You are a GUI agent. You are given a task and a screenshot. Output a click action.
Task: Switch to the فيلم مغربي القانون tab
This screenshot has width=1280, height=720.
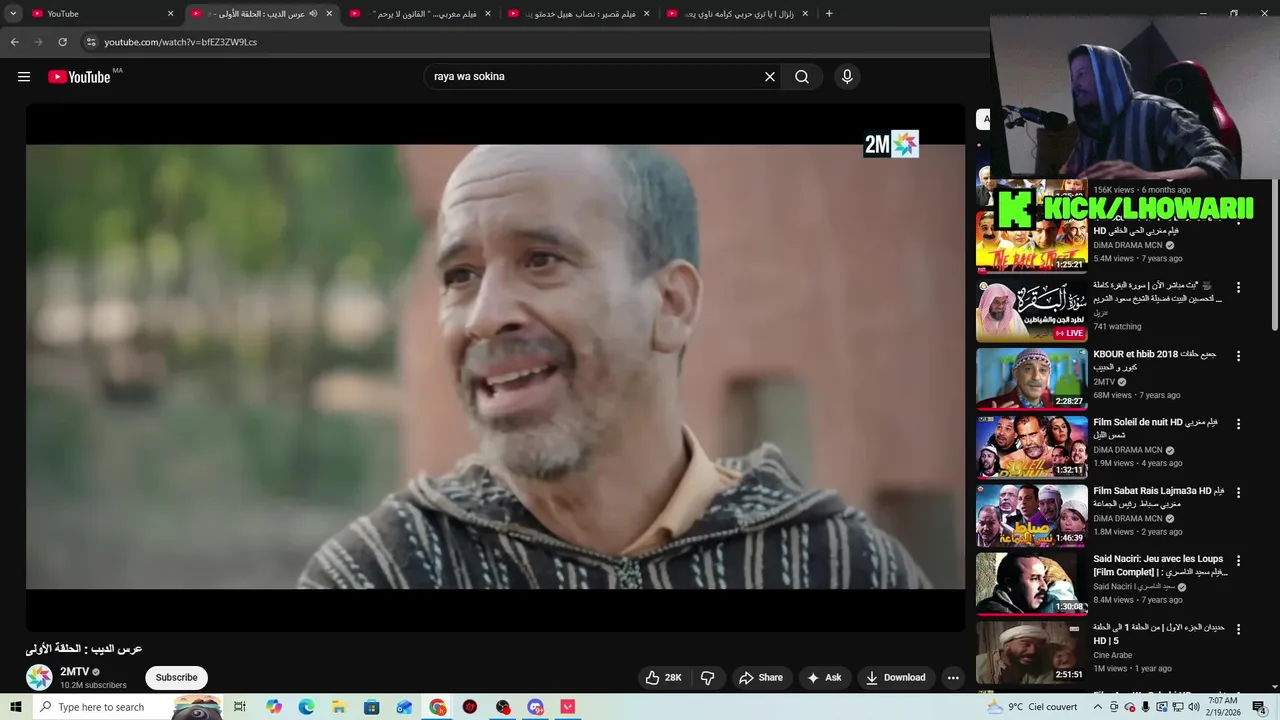coord(420,14)
